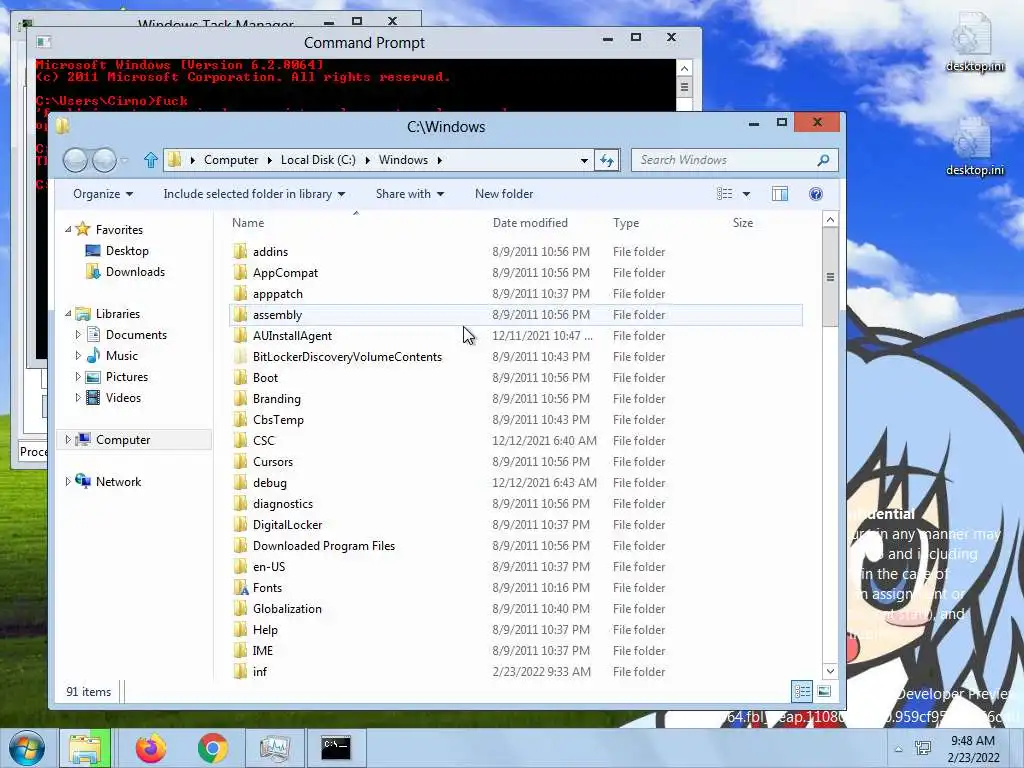Viewport: 1024px width, 768px height.
Task: Open the Organize menu
Action: click(x=103, y=194)
